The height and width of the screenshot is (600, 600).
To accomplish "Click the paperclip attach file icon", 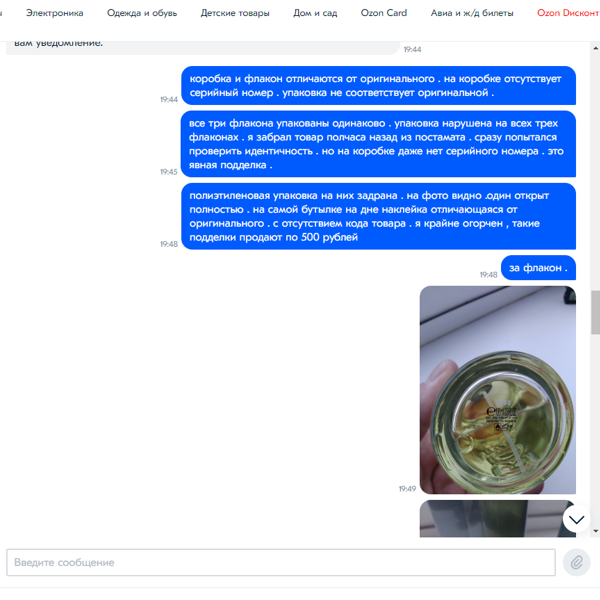I will pos(576,562).
